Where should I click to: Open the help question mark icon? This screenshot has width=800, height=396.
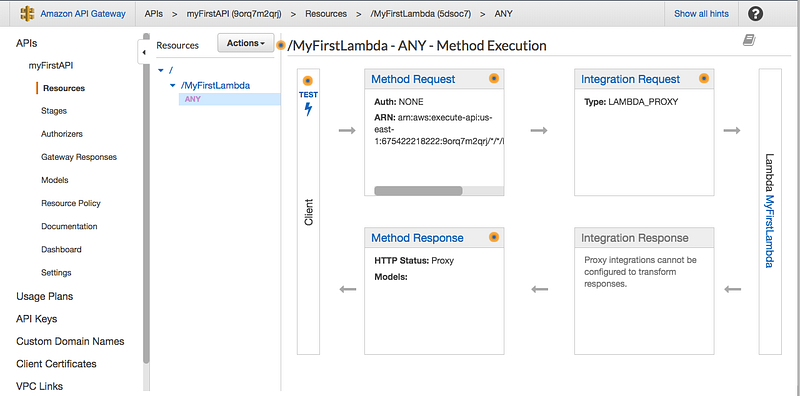[755, 14]
